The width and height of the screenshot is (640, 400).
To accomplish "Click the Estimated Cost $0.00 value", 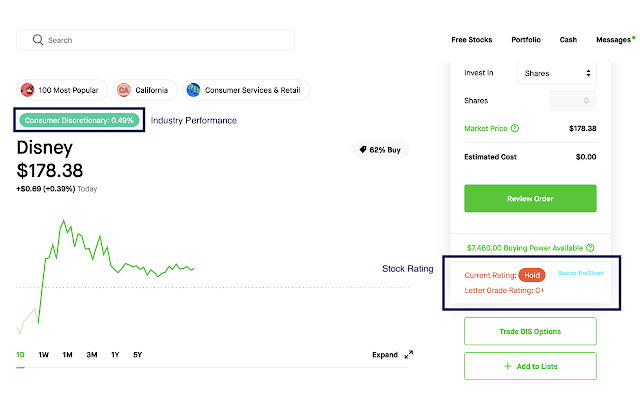I will (586, 157).
